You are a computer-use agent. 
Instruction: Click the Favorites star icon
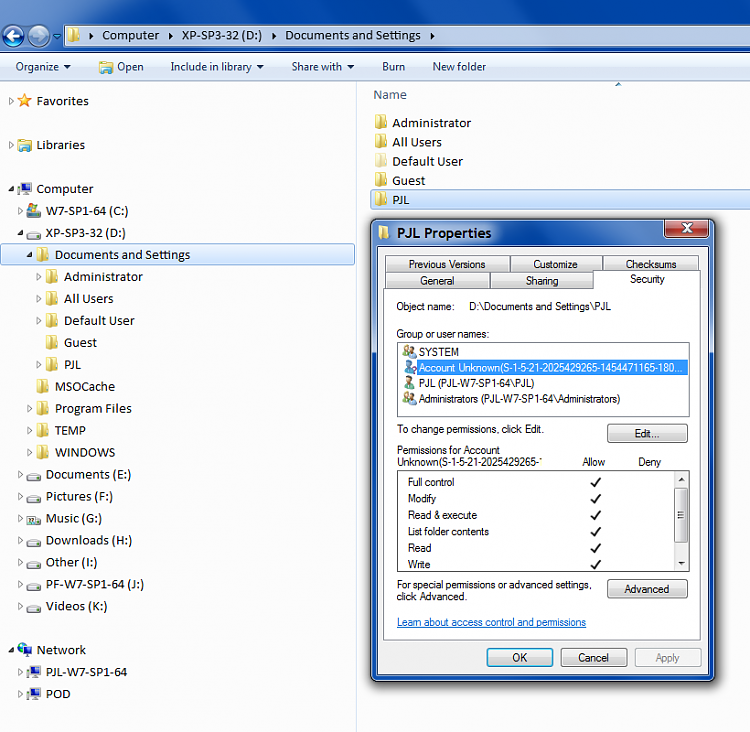click(x=25, y=101)
